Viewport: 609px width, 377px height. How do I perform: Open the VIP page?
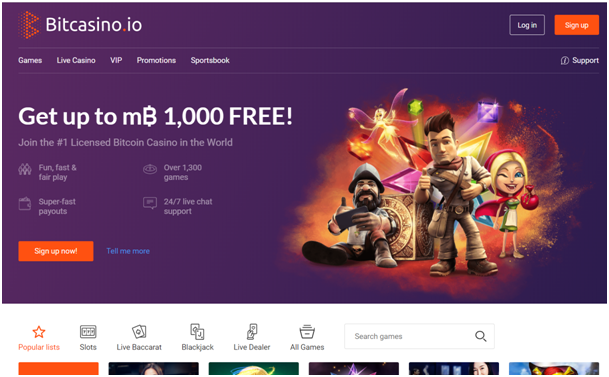click(x=116, y=60)
